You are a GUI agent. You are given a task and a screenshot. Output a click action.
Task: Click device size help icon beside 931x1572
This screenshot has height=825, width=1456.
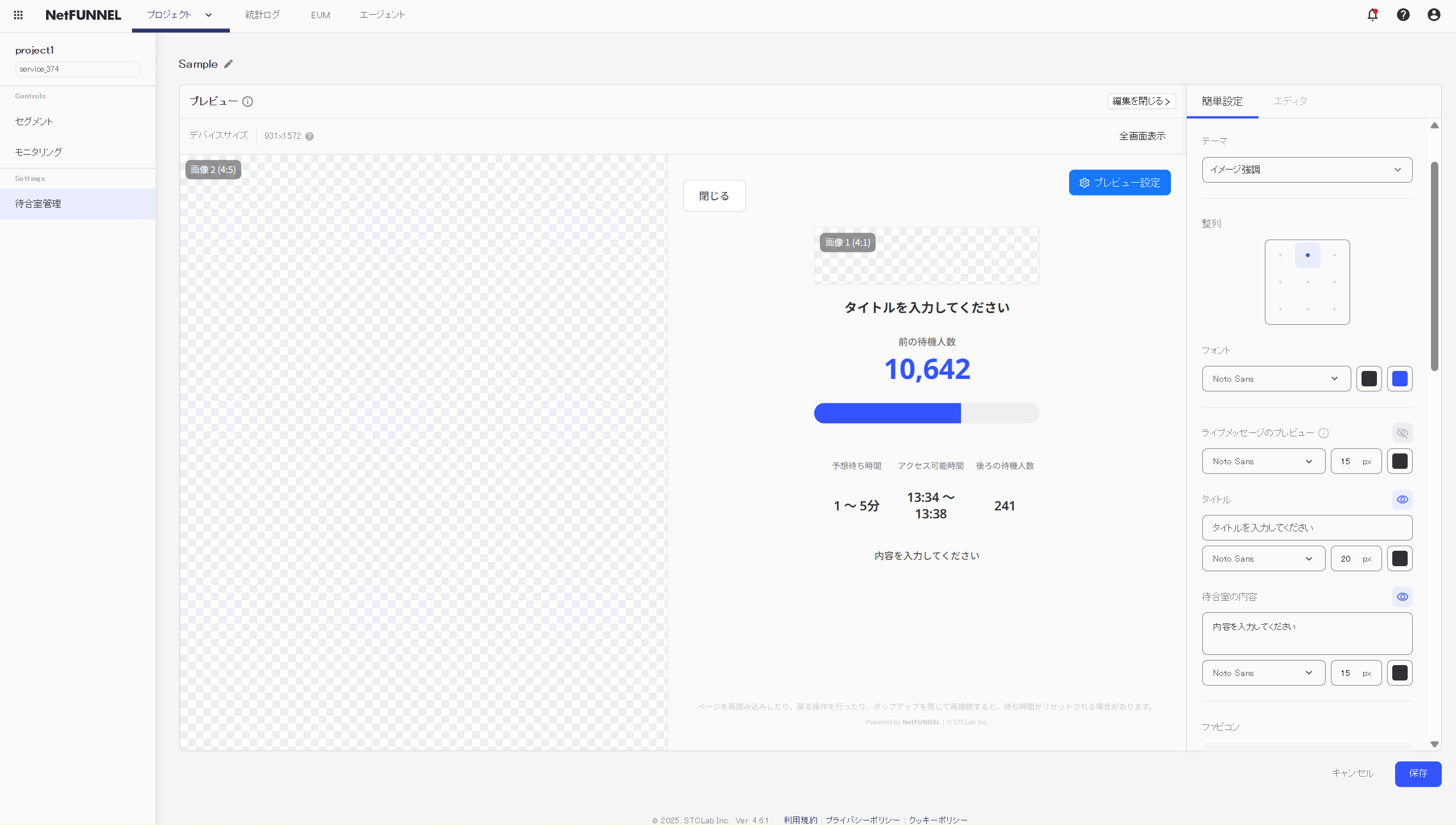(310, 137)
